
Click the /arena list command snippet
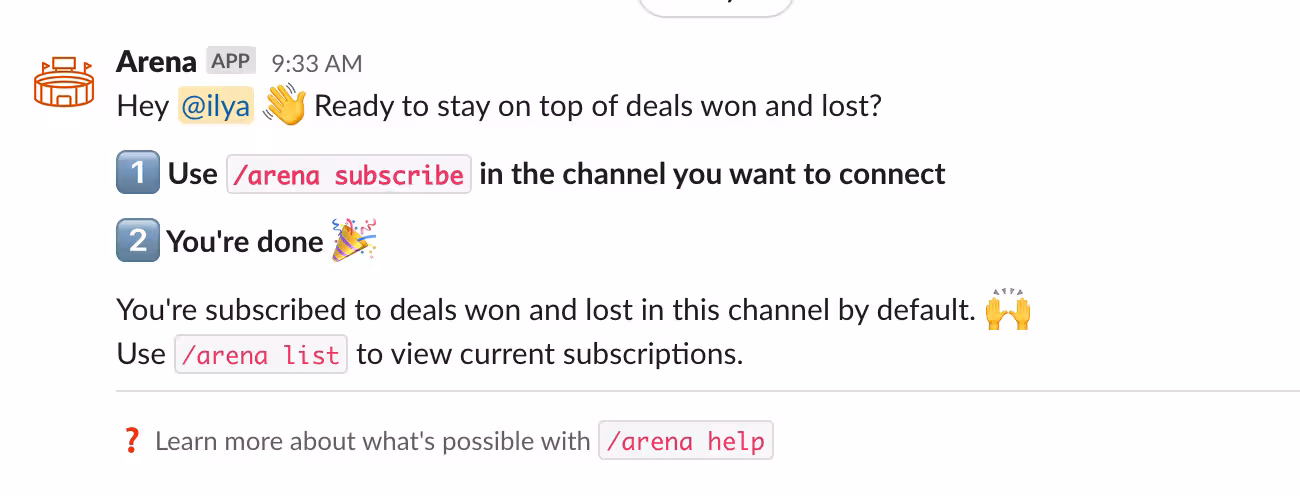261,355
